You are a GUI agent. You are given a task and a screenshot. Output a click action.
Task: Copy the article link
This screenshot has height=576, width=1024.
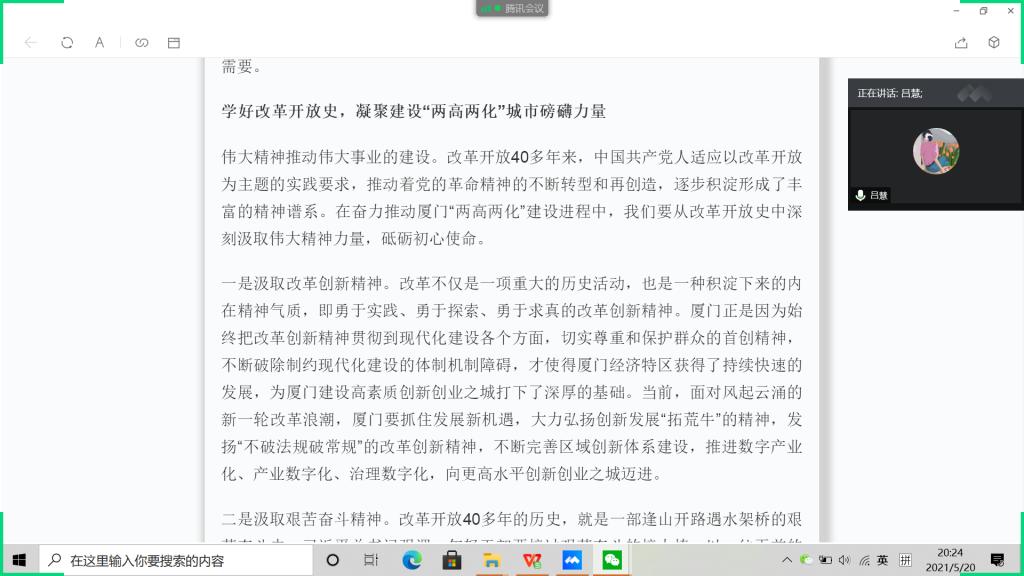[141, 43]
